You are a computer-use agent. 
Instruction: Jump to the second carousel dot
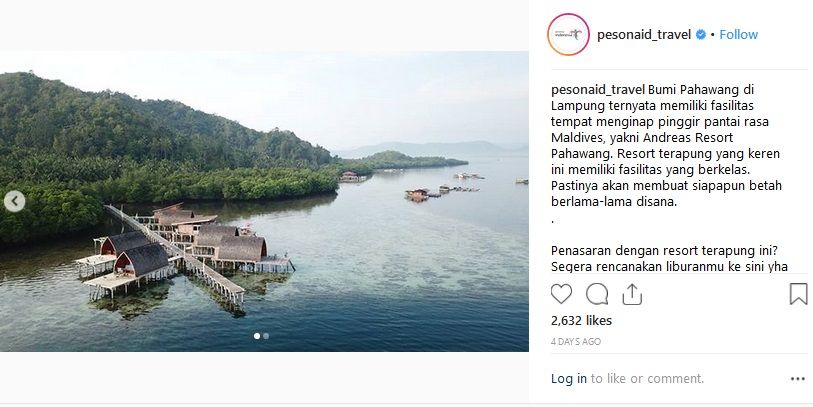click(x=266, y=336)
